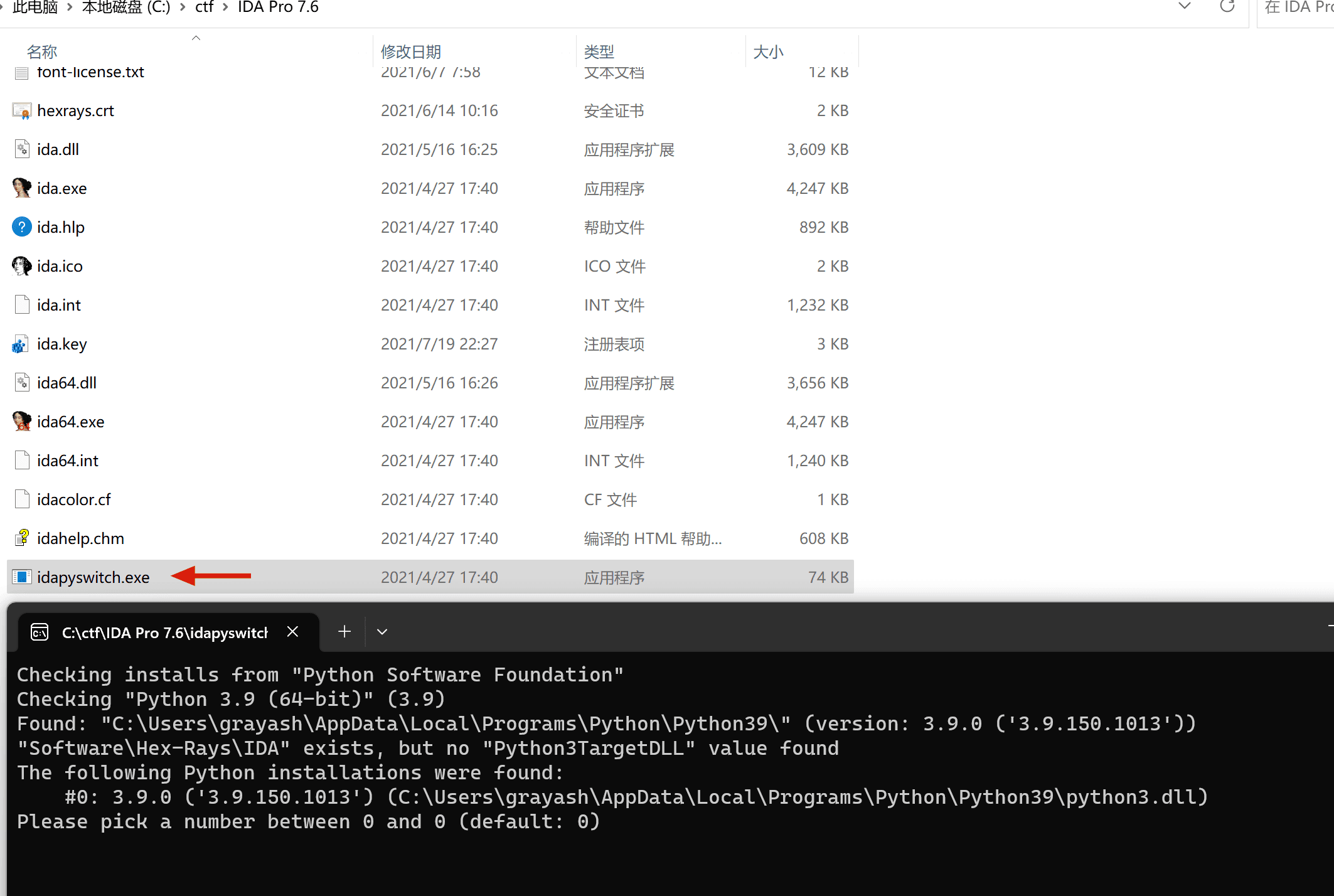Click the terminal tab console icon

tap(40, 632)
